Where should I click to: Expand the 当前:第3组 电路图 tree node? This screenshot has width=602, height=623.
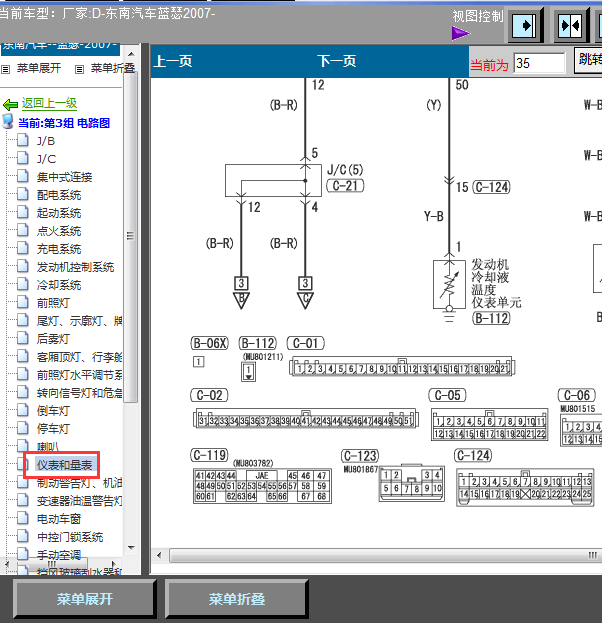[9, 123]
